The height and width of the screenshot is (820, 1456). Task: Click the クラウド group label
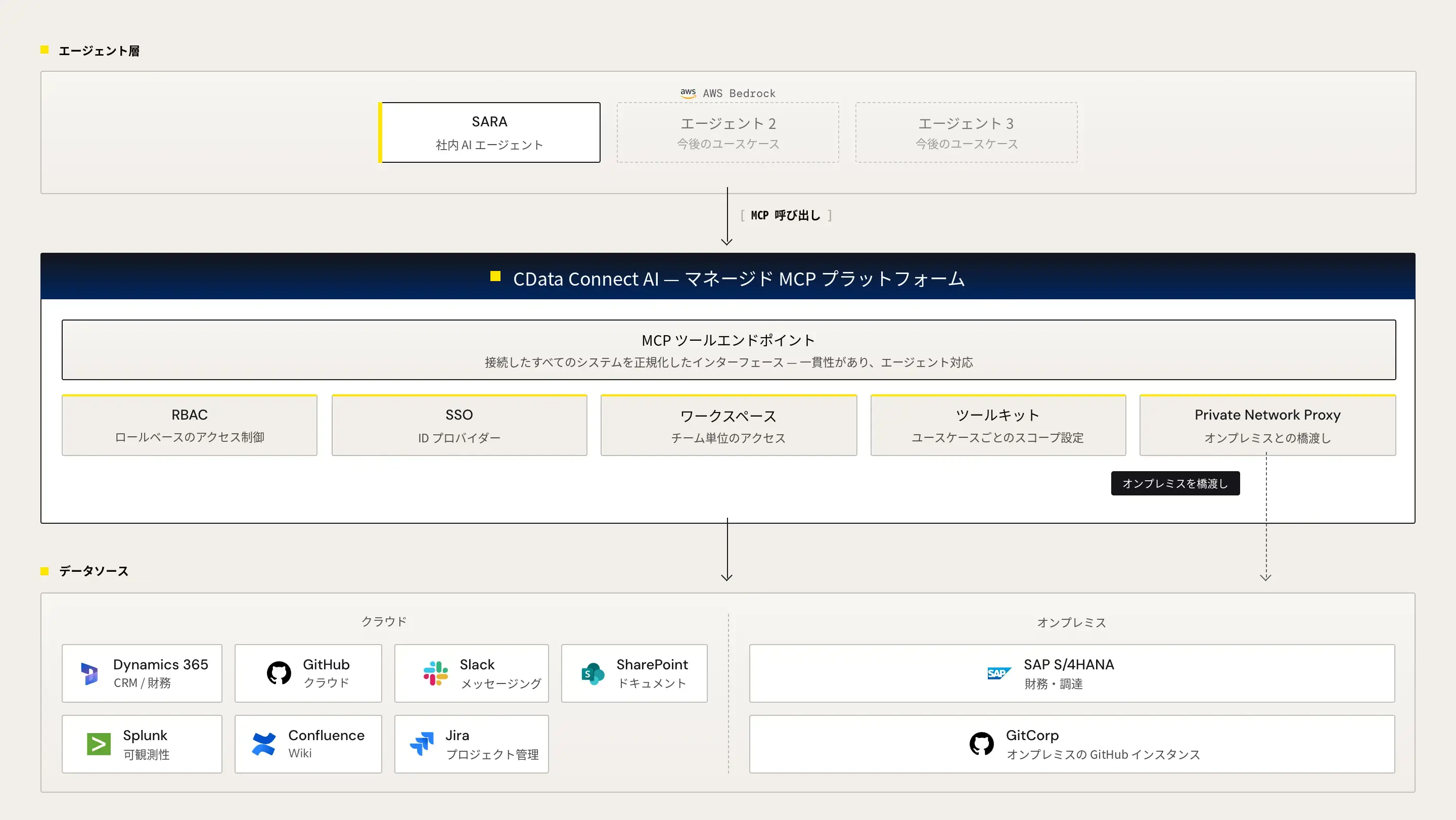point(384,621)
